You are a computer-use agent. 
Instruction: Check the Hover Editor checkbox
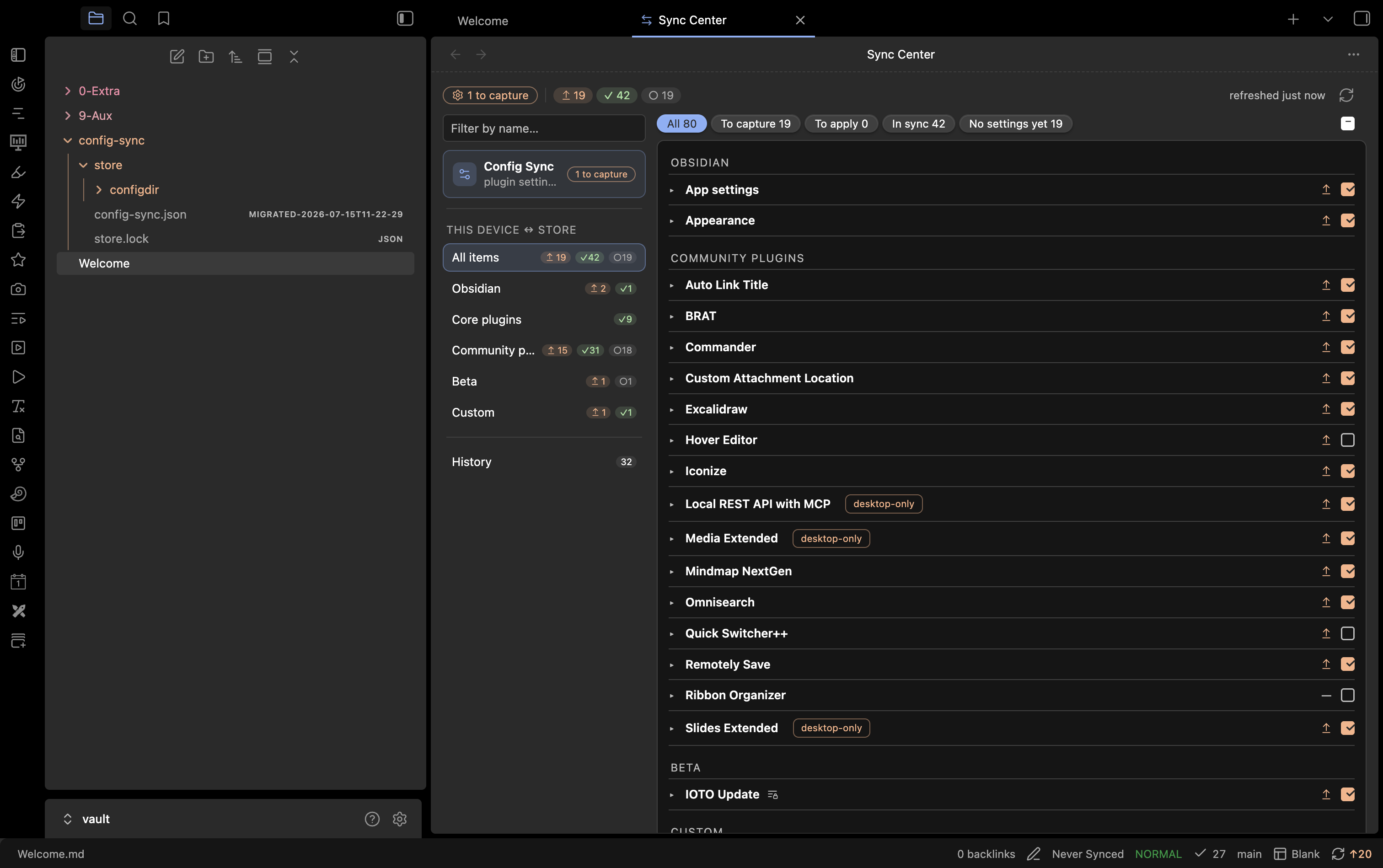point(1347,440)
